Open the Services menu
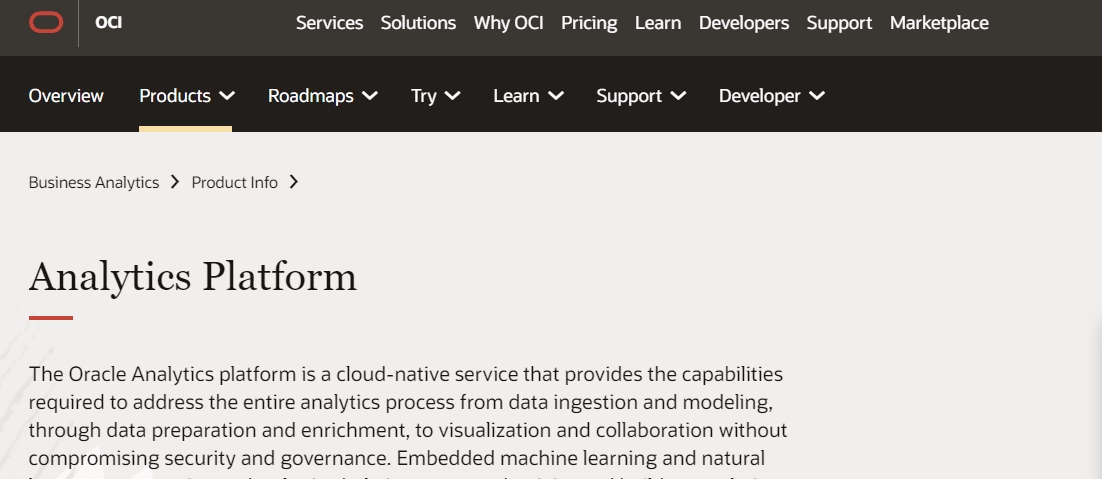The image size is (1102, 479). (330, 22)
